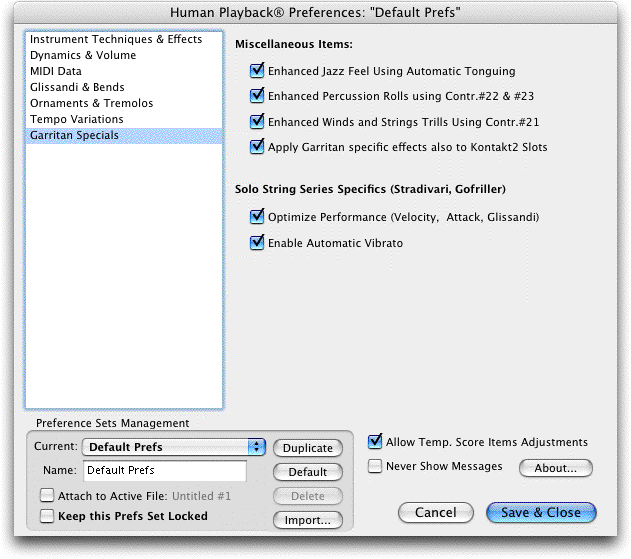Select Tempo Variations category
The image size is (631, 559).
124,120
